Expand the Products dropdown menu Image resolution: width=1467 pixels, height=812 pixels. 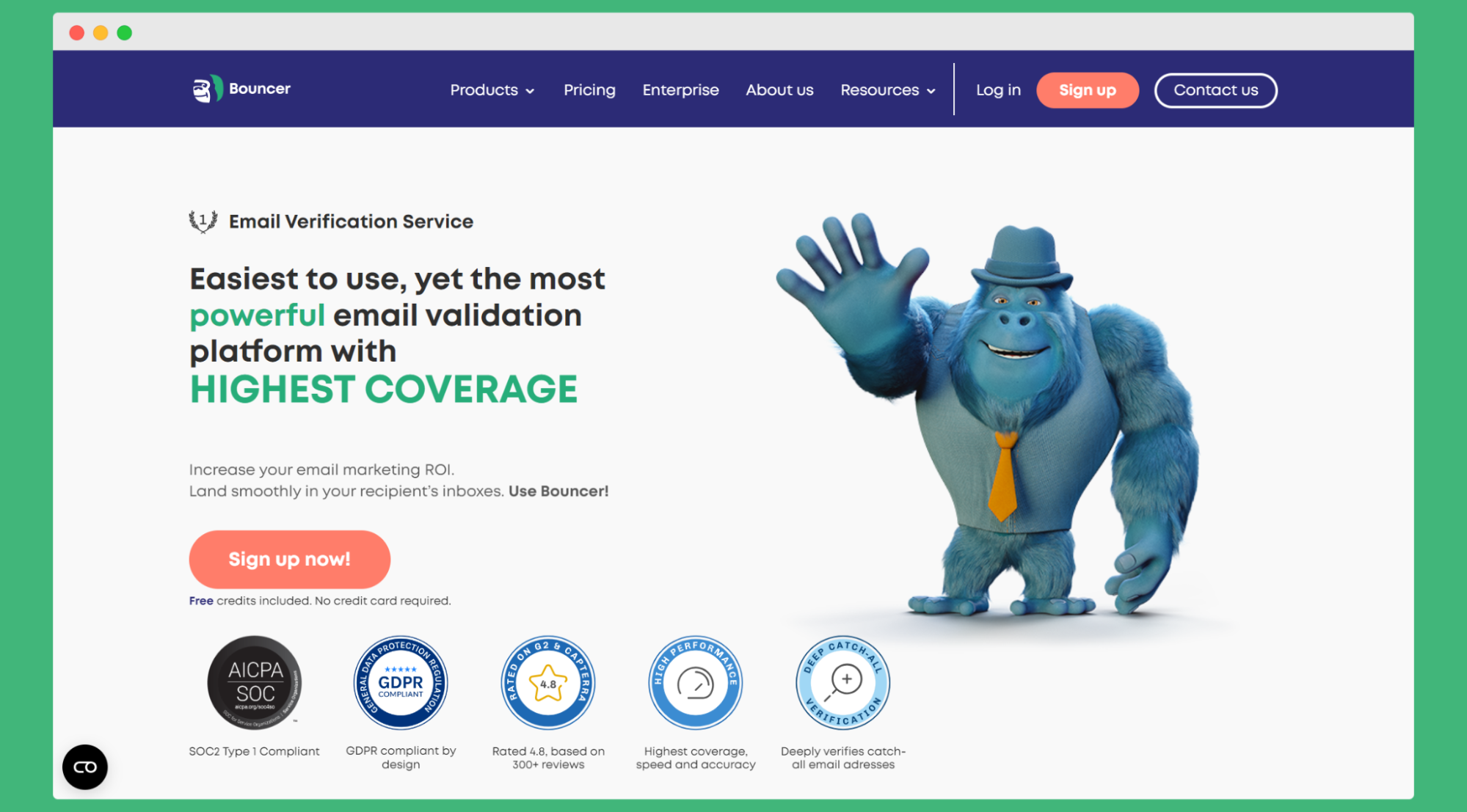point(492,89)
